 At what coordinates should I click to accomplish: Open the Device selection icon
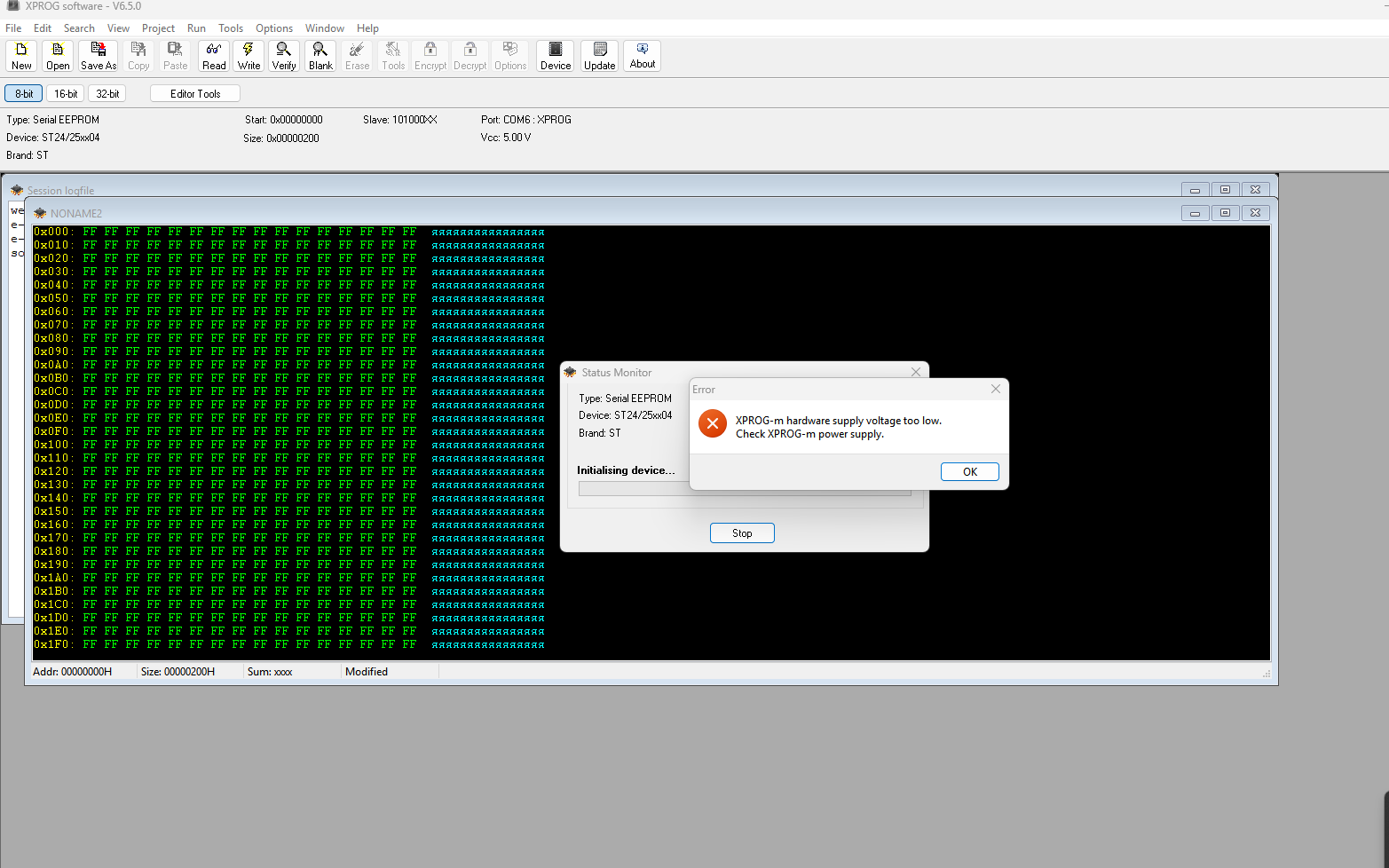click(x=556, y=56)
